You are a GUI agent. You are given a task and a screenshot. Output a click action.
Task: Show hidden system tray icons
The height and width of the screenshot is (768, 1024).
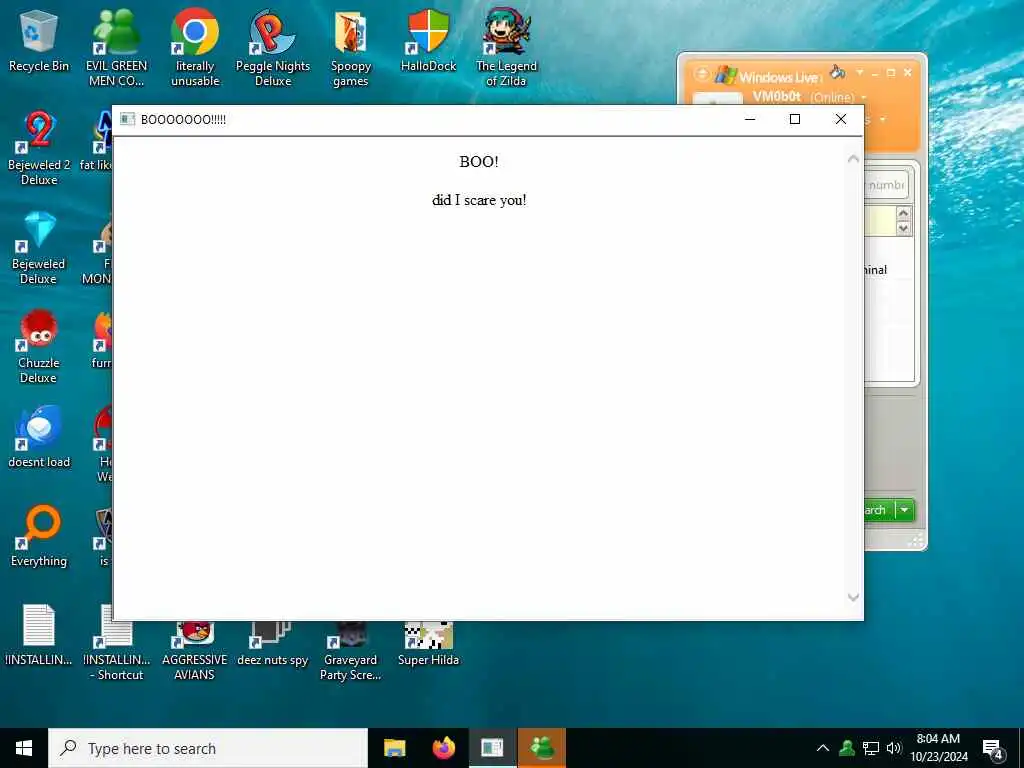pyautogui.click(x=823, y=748)
